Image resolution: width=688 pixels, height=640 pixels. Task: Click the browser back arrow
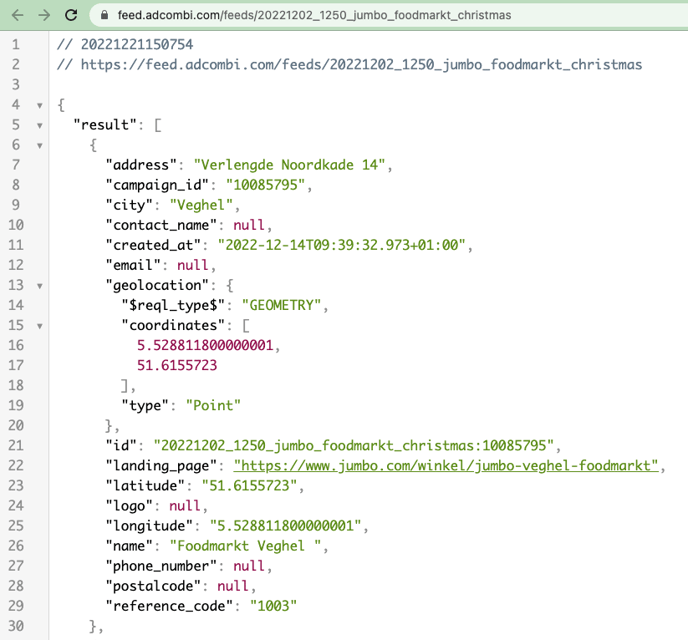click(17, 15)
